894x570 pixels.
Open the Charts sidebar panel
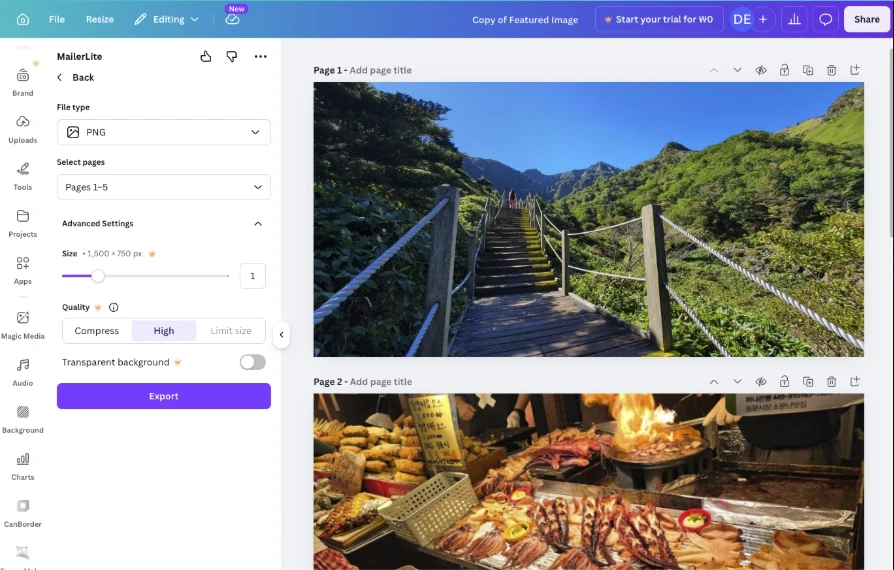pyautogui.click(x=23, y=467)
